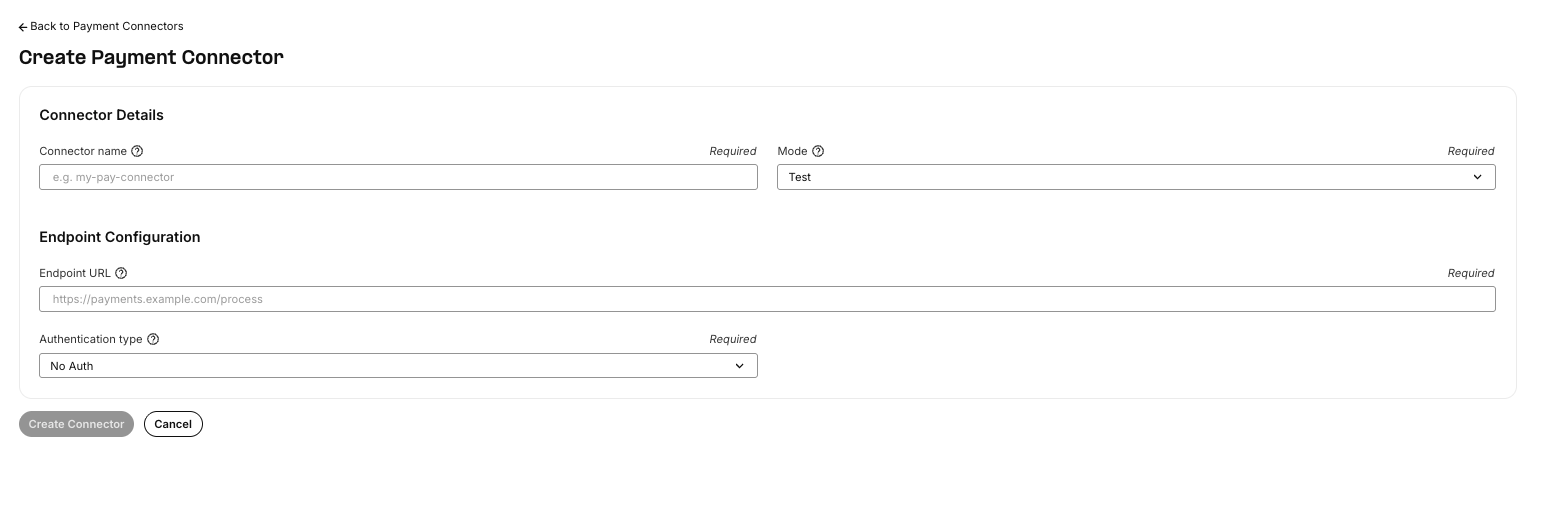Click the Endpoint URL label text
The width and height of the screenshot is (1546, 525).
pyautogui.click(x=75, y=273)
